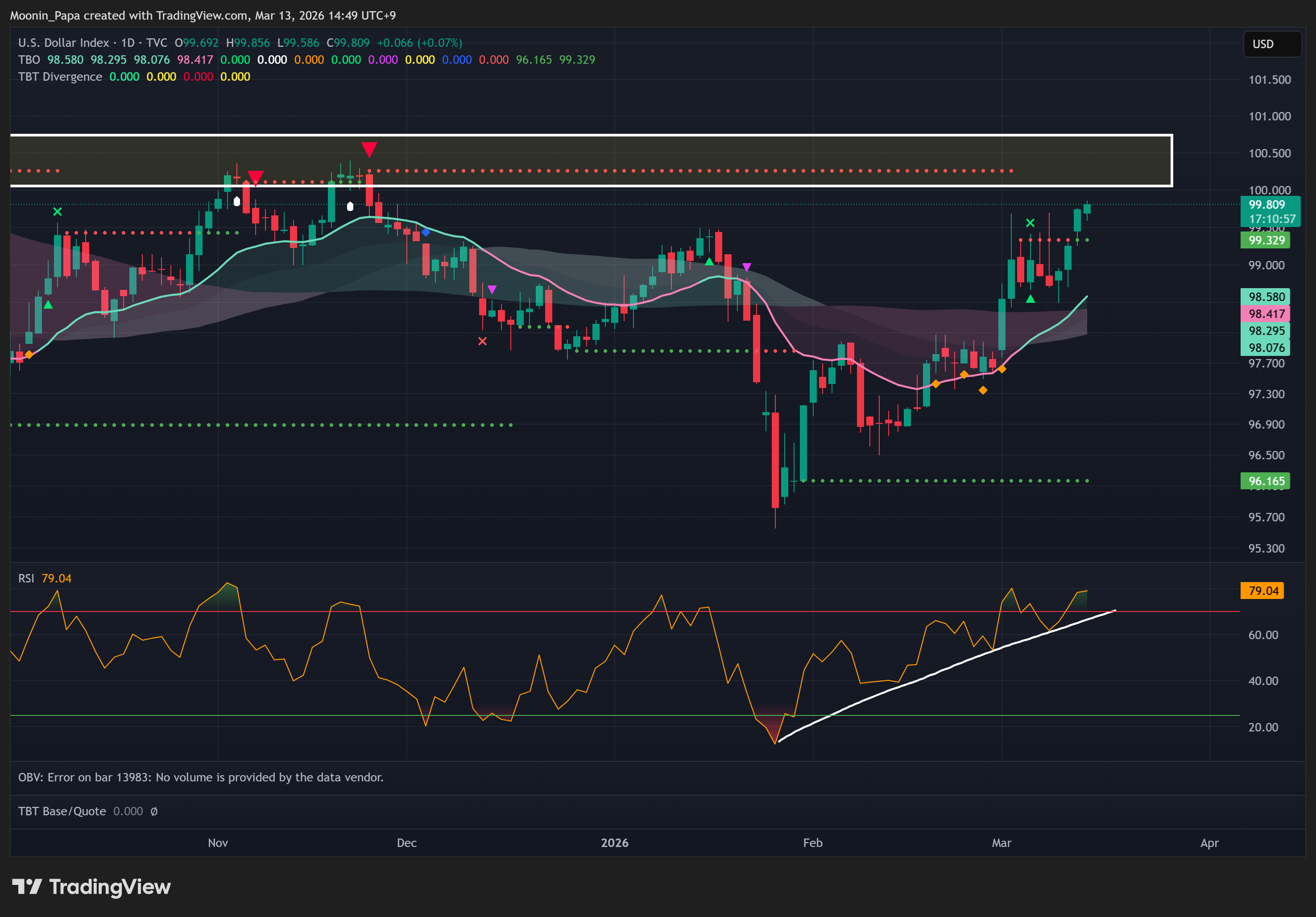Click the green up-triangle marker below March candles
Viewport: 1316px width, 917px height.
(x=1030, y=298)
